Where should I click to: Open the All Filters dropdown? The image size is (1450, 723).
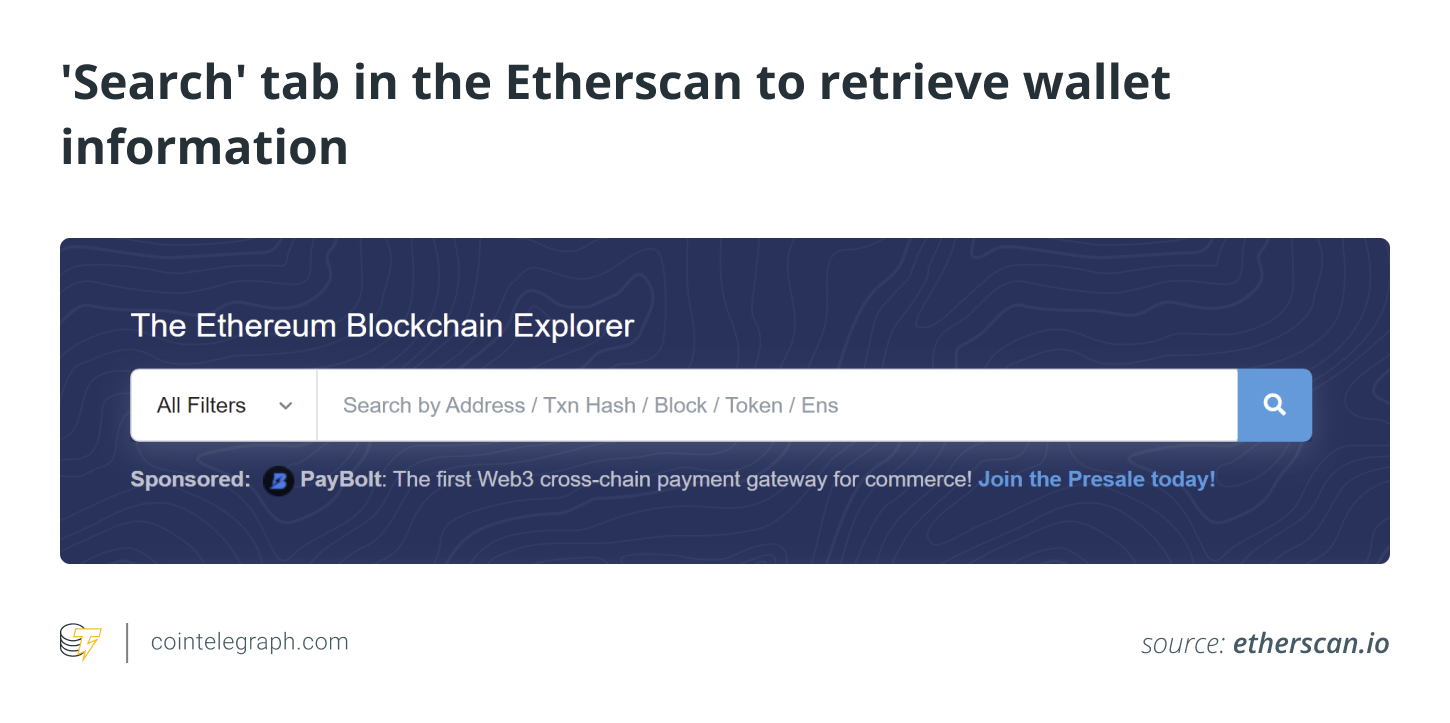coord(224,405)
